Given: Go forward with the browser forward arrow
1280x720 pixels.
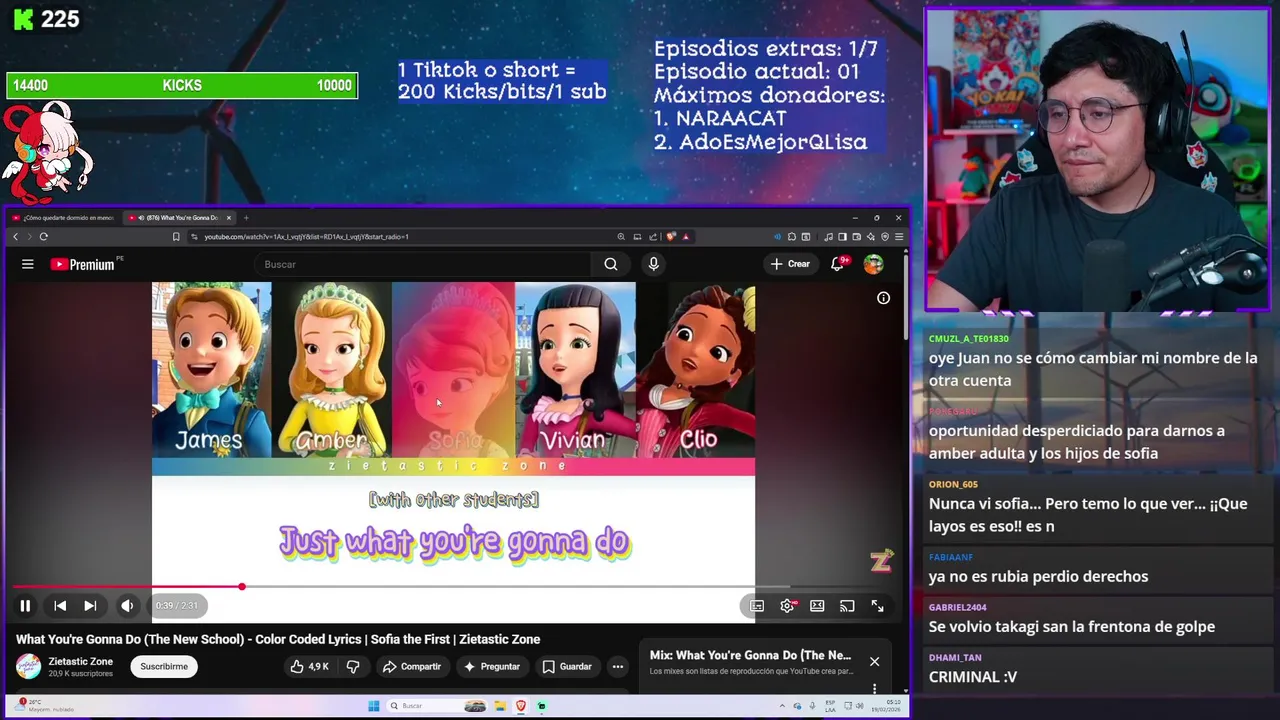Looking at the screenshot, I should (x=29, y=237).
